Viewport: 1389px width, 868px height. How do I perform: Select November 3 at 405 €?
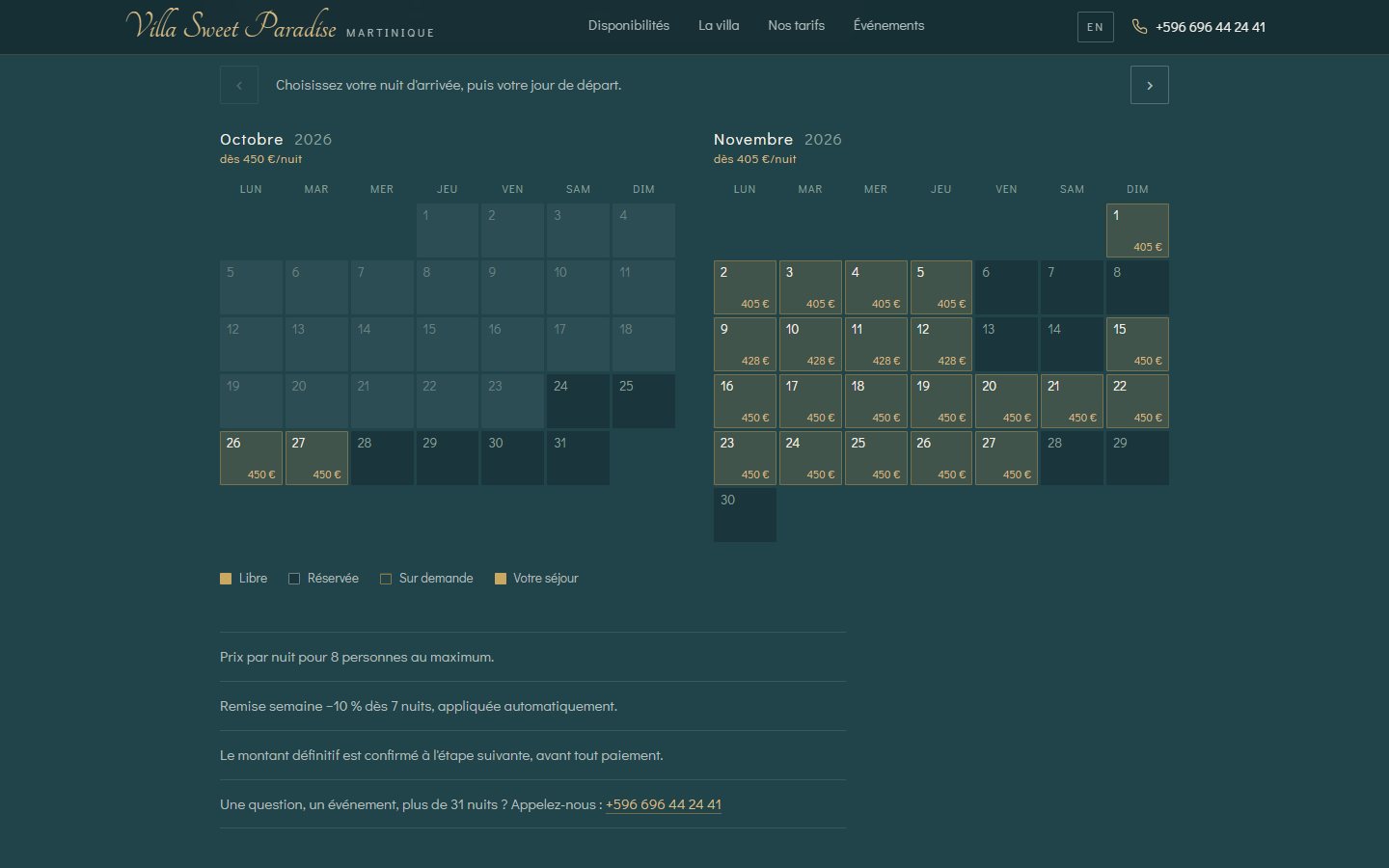click(810, 287)
